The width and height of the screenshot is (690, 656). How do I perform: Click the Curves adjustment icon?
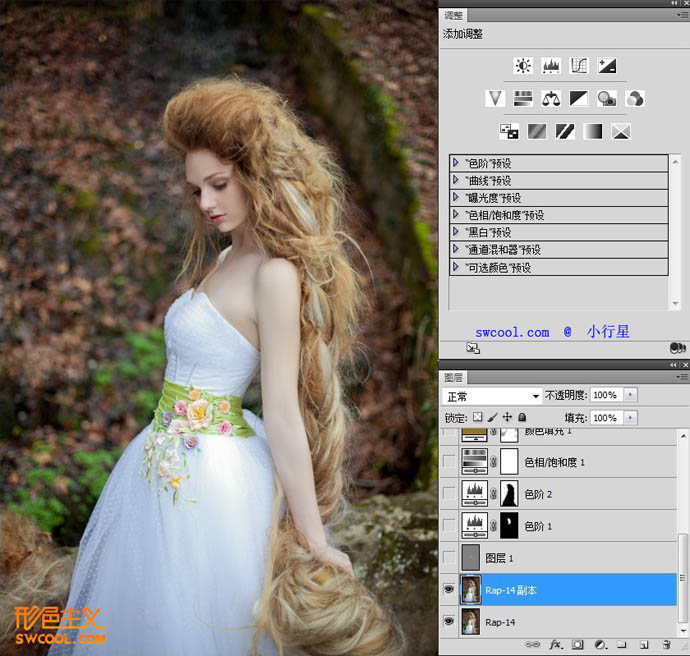(578, 66)
